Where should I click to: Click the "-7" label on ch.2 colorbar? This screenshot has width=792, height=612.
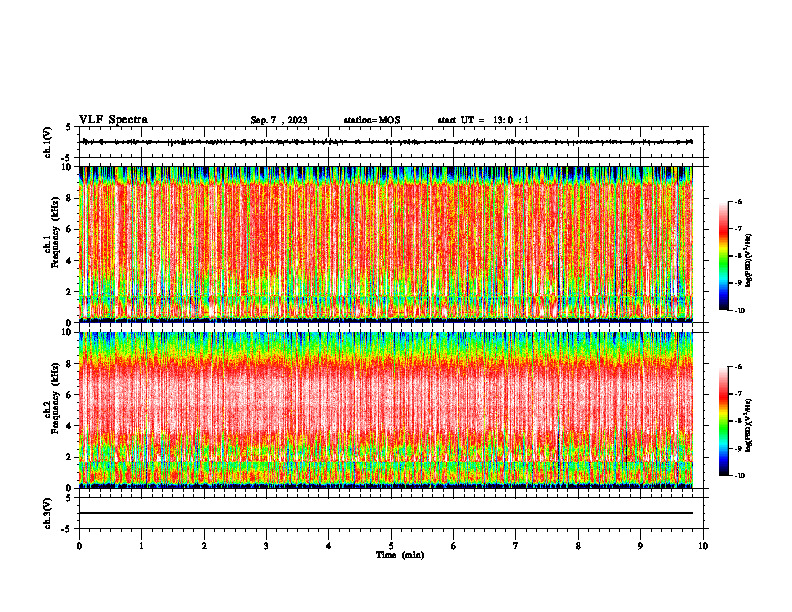click(x=738, y=393)
